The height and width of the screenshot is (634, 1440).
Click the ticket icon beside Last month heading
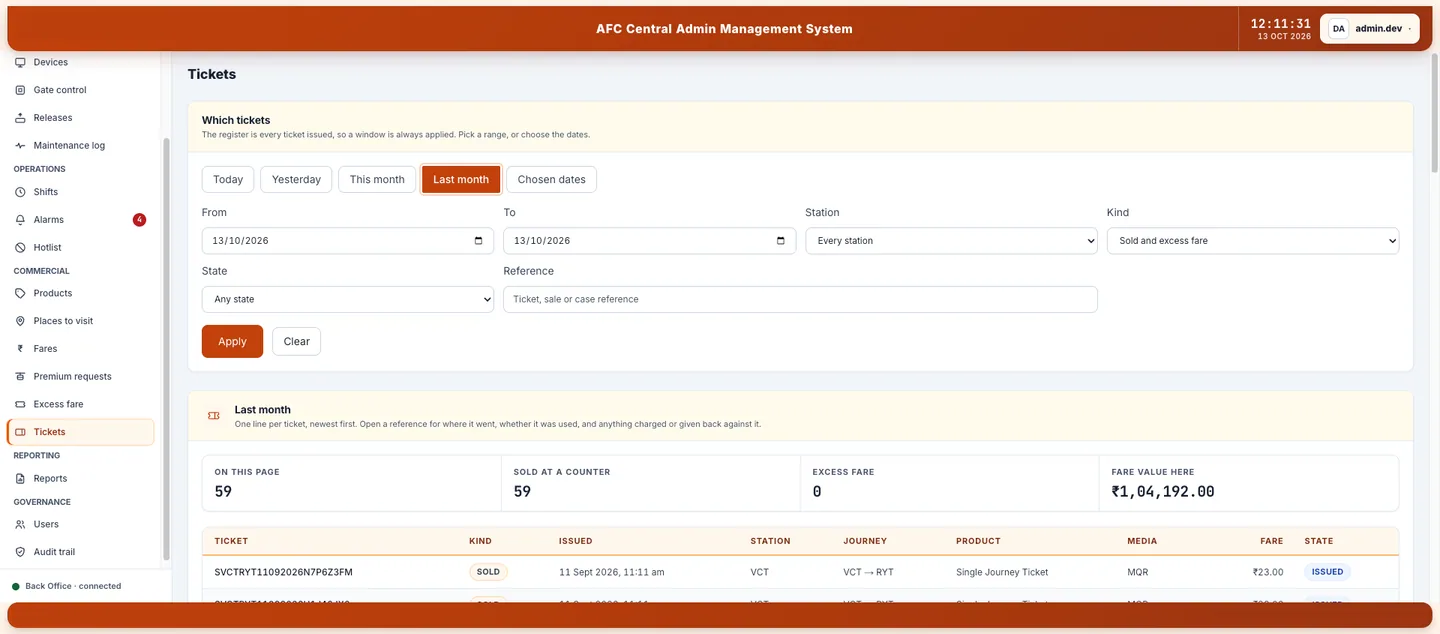213,416
